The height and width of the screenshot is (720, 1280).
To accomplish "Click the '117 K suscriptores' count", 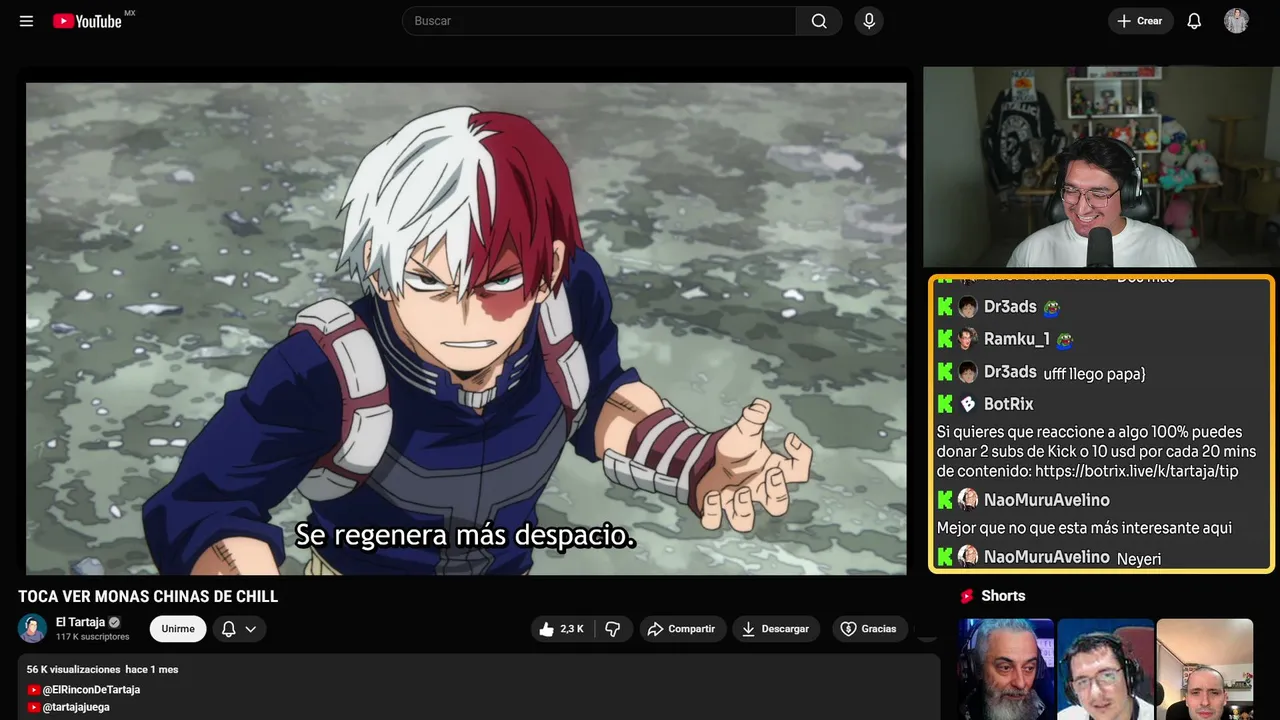I will coord(93,637).
